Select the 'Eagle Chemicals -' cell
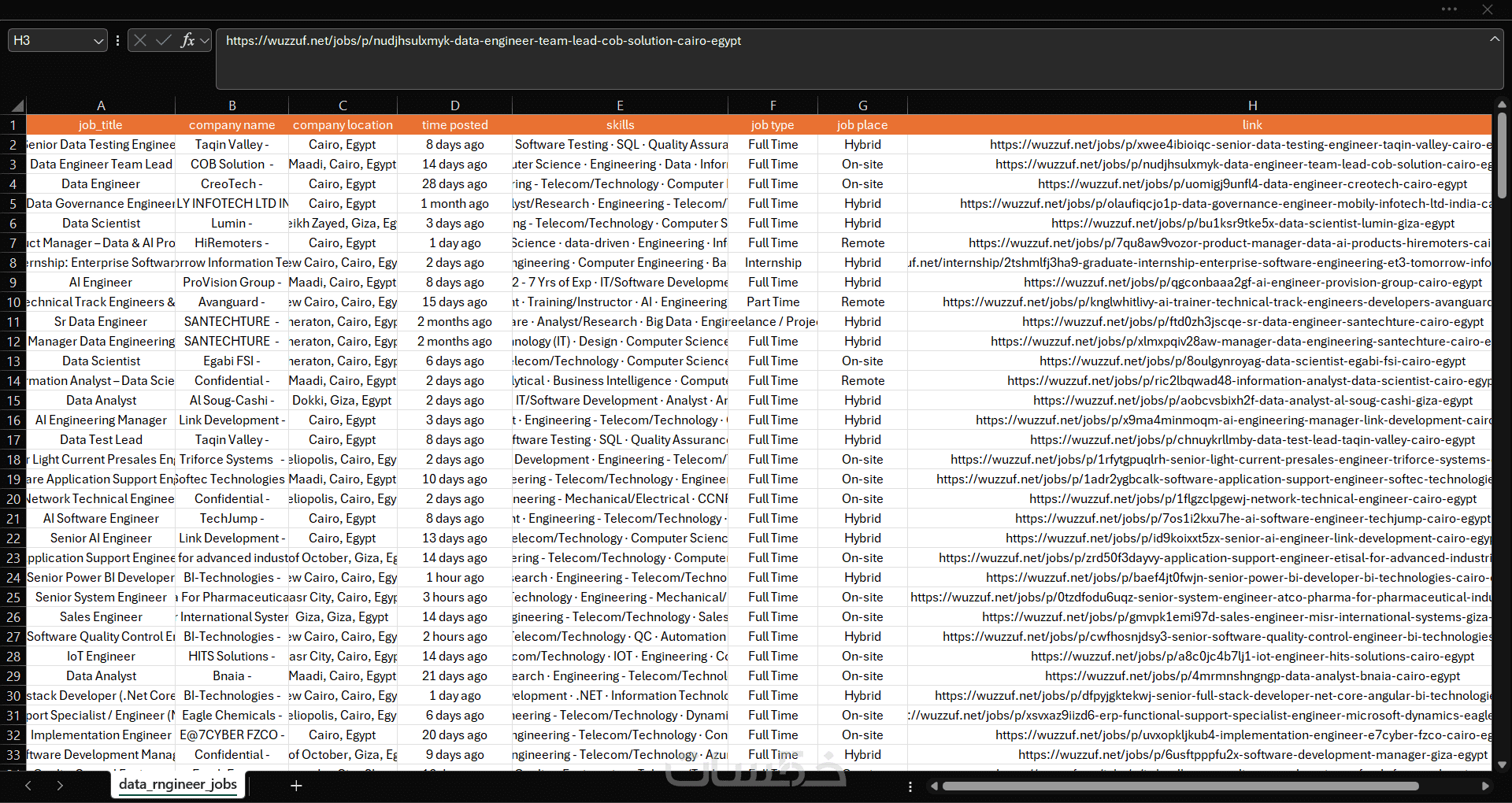1512x803 pixels. (232, 716)
